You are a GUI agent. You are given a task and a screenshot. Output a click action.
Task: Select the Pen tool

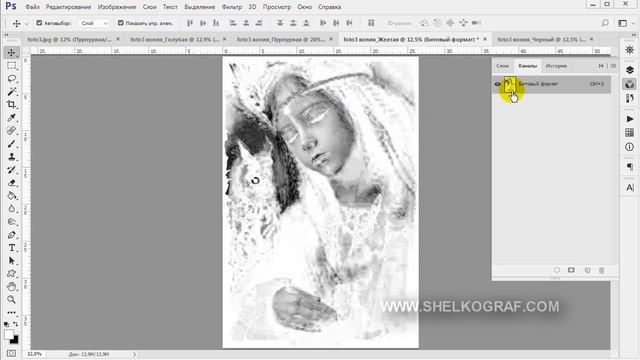[x=11, y=235]
